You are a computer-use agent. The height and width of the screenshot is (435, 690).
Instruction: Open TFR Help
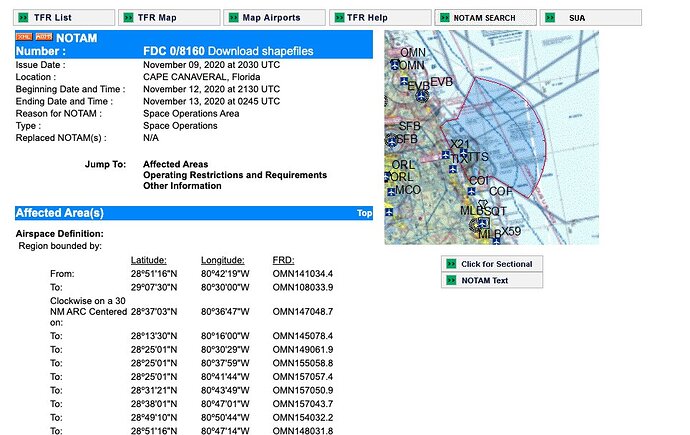pyautogui.click(x=380, y=18)
